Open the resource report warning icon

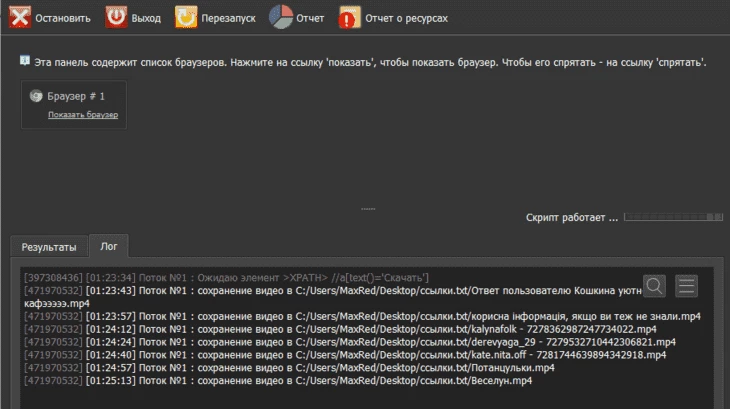tap(350, 17)
